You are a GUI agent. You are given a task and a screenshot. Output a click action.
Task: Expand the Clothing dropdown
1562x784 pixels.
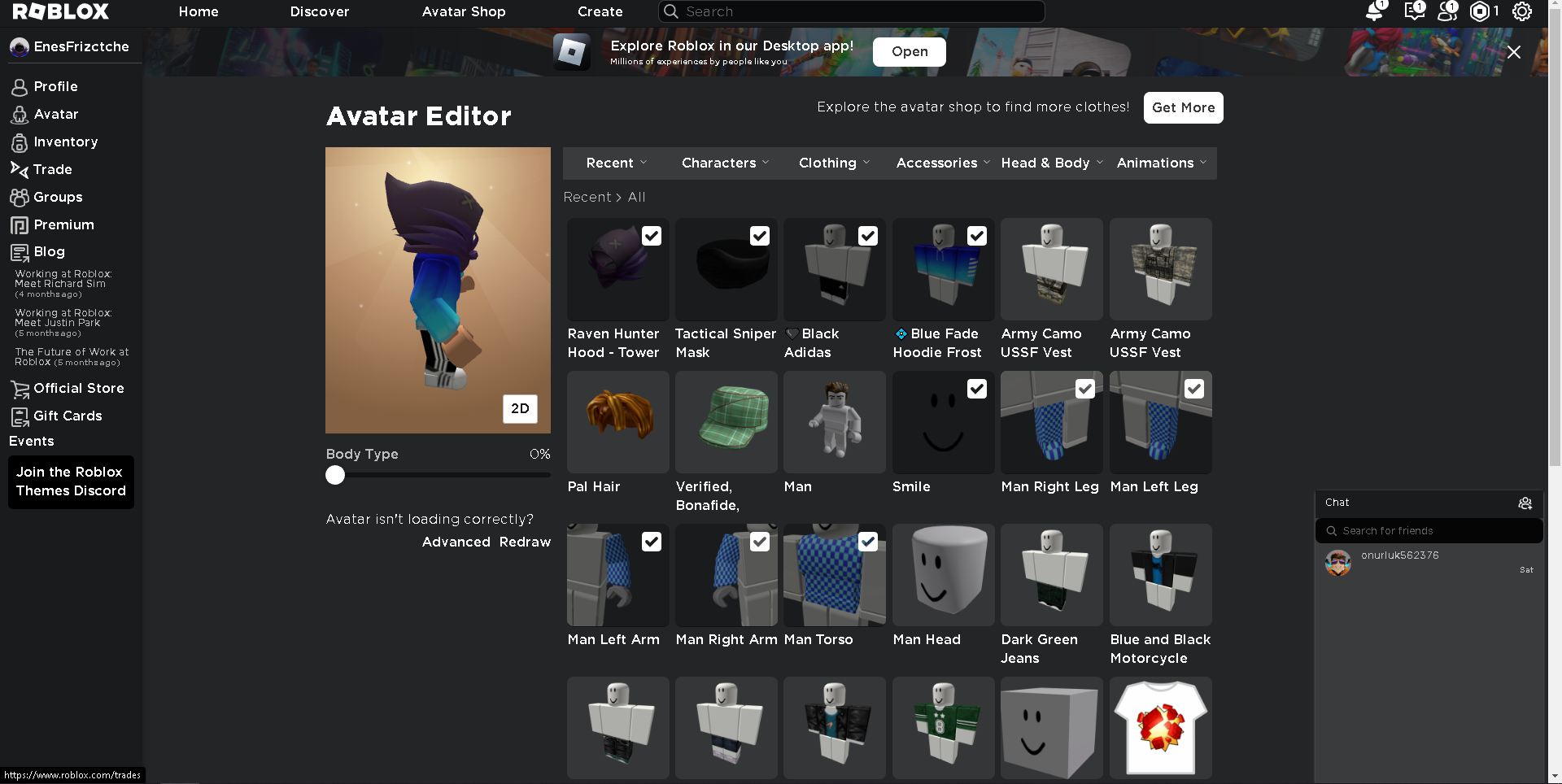[x=834, y=163]
